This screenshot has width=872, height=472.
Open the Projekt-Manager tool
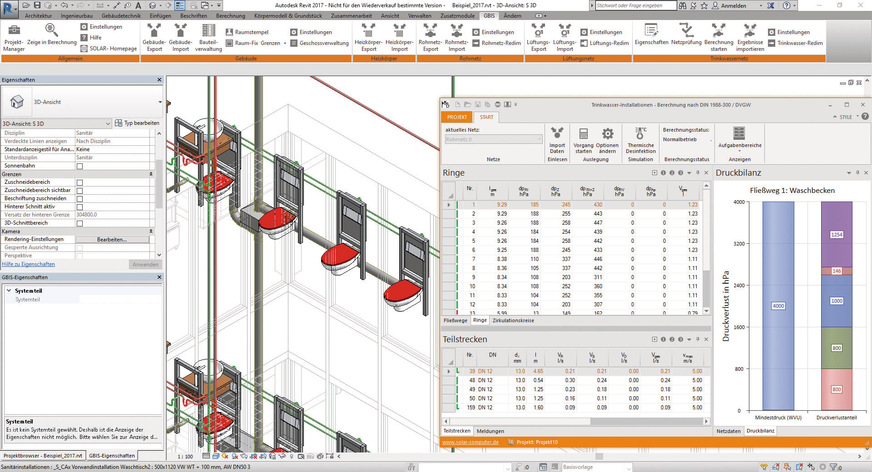(16, 37)
